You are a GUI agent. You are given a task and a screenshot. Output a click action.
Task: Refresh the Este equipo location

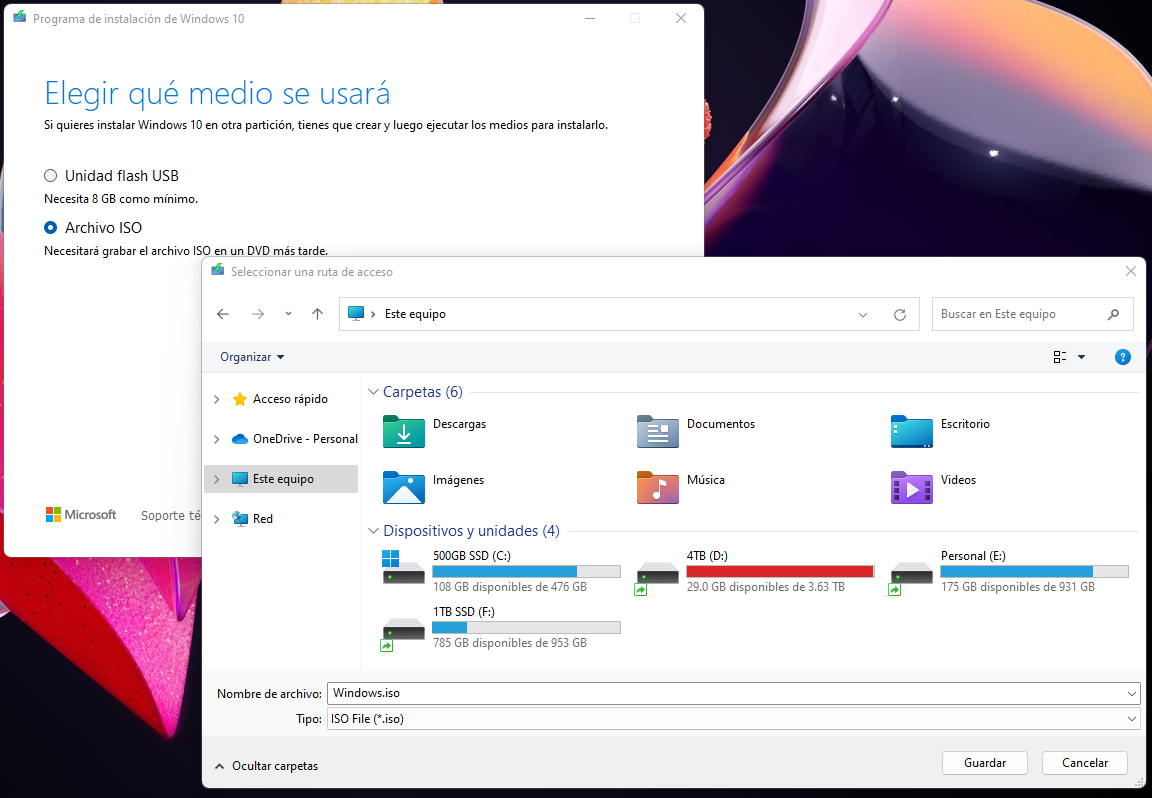point(899,314)
